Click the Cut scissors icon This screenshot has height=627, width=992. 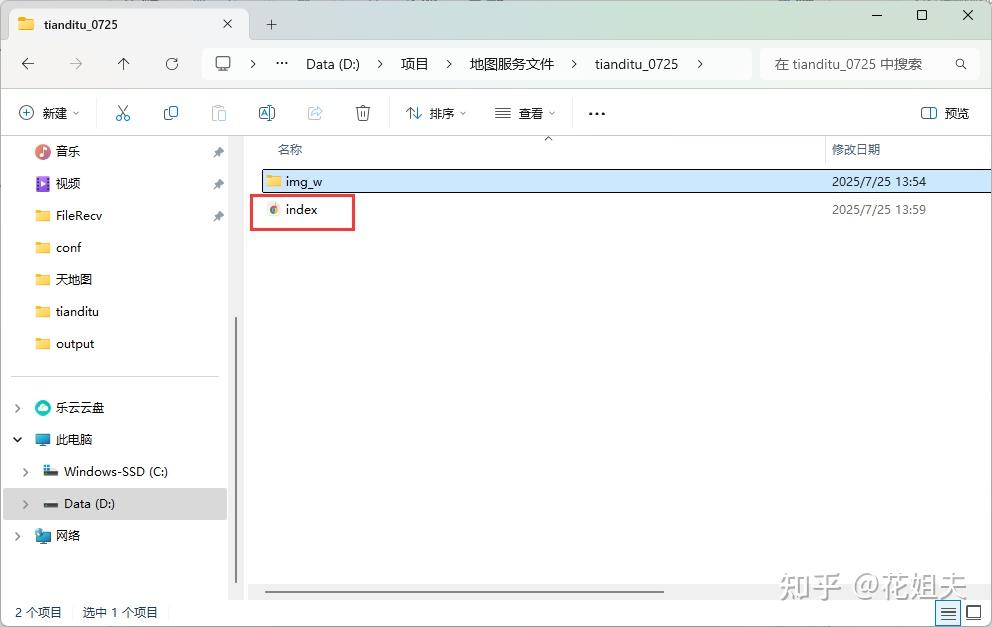pos(123,113)
